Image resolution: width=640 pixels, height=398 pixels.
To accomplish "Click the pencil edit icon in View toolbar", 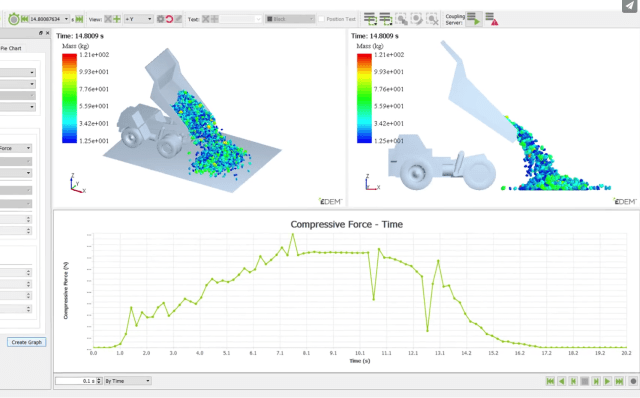I will coord(178,19).
